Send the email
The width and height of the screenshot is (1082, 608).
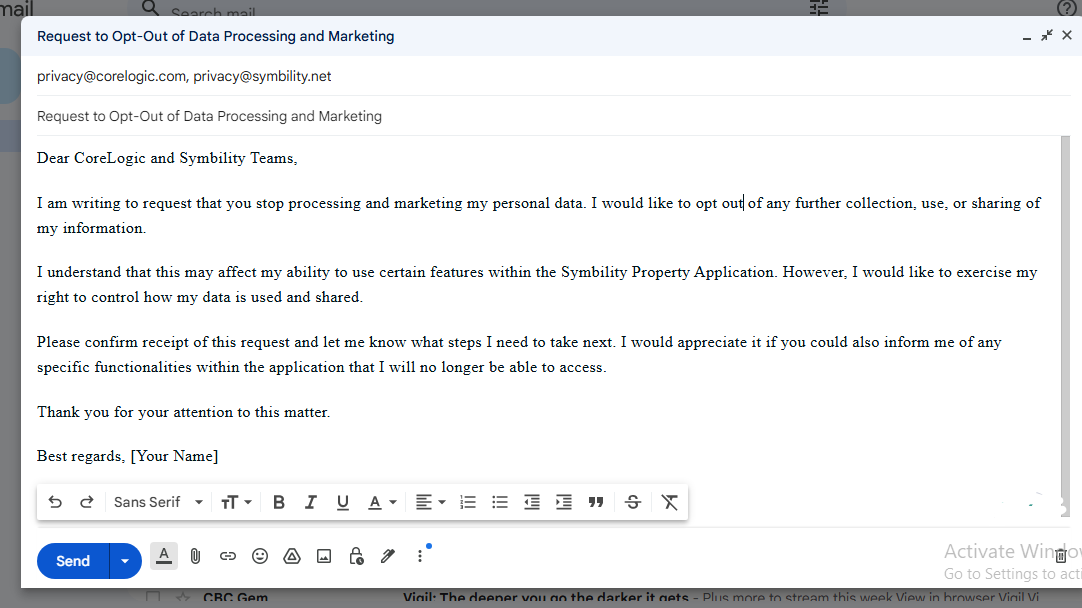click(x=73, y=560)
